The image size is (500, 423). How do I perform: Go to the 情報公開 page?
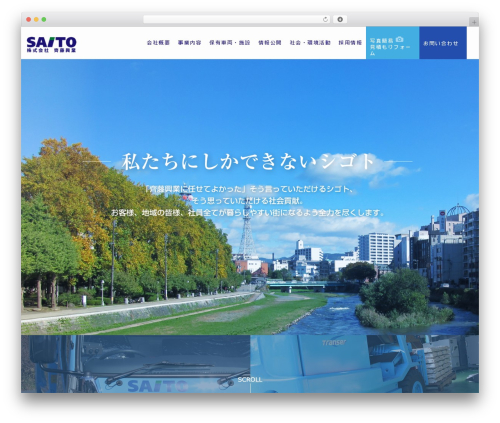click(270, 43)
